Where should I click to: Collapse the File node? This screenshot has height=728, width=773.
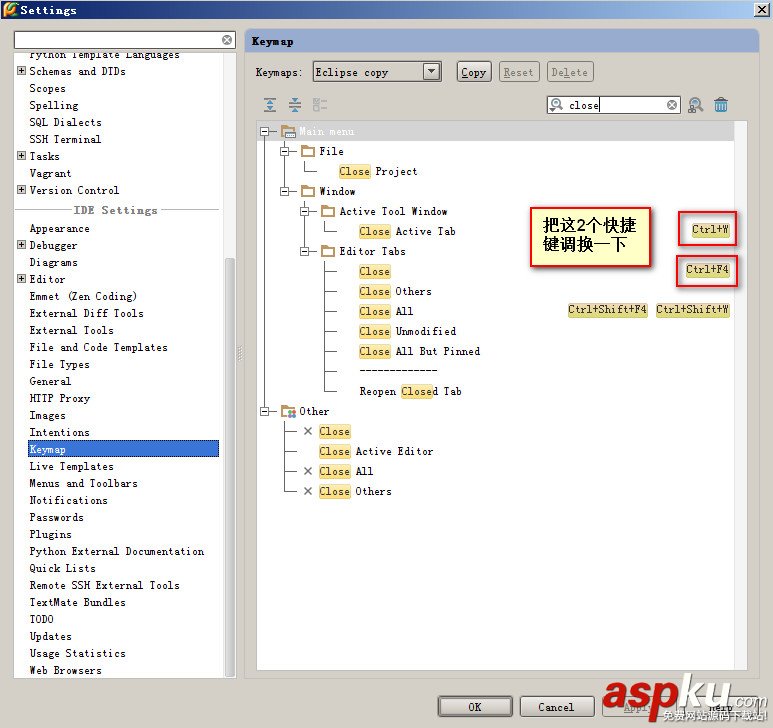(x=284, y=151)
